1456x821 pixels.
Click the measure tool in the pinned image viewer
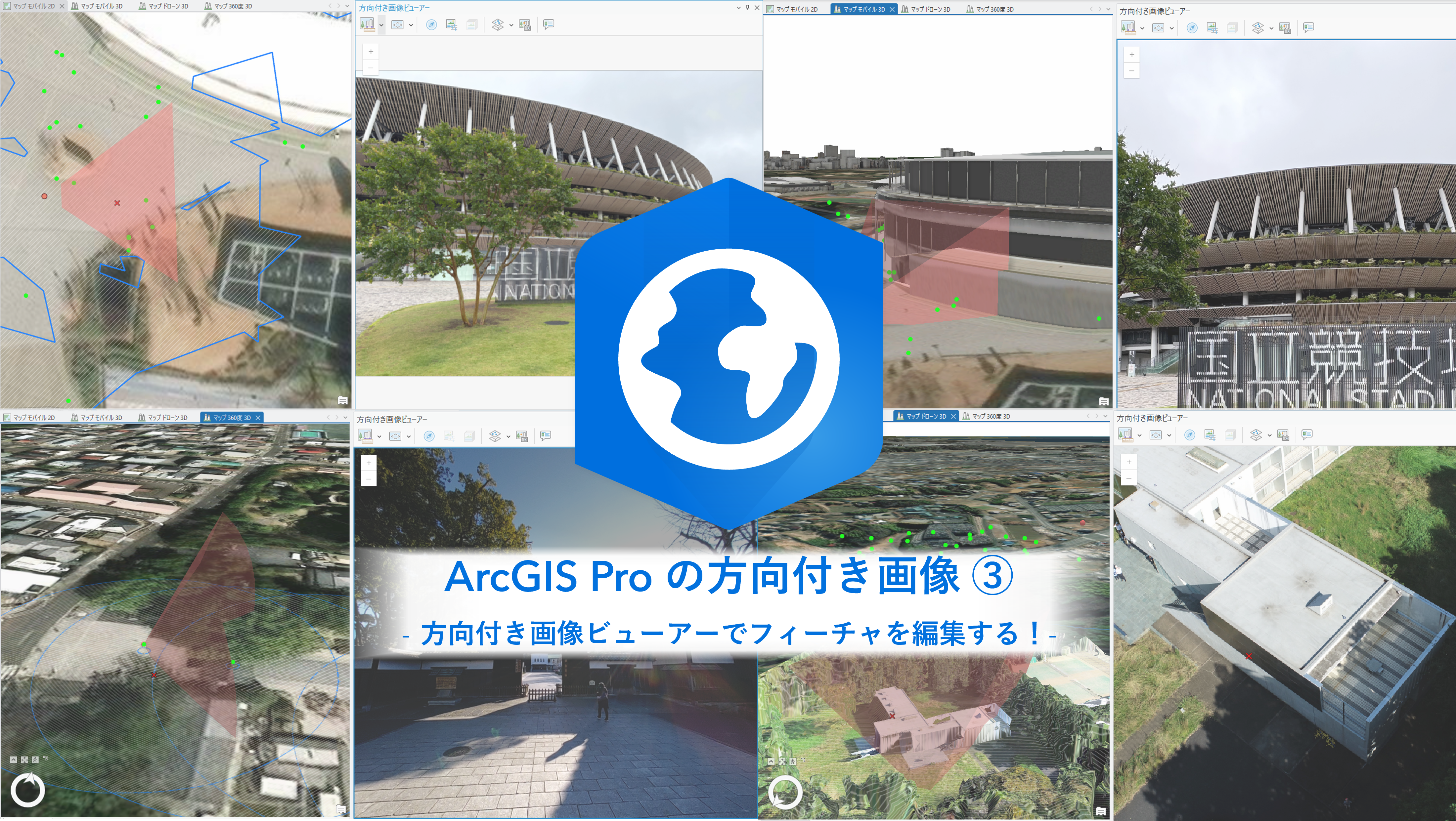367,25
